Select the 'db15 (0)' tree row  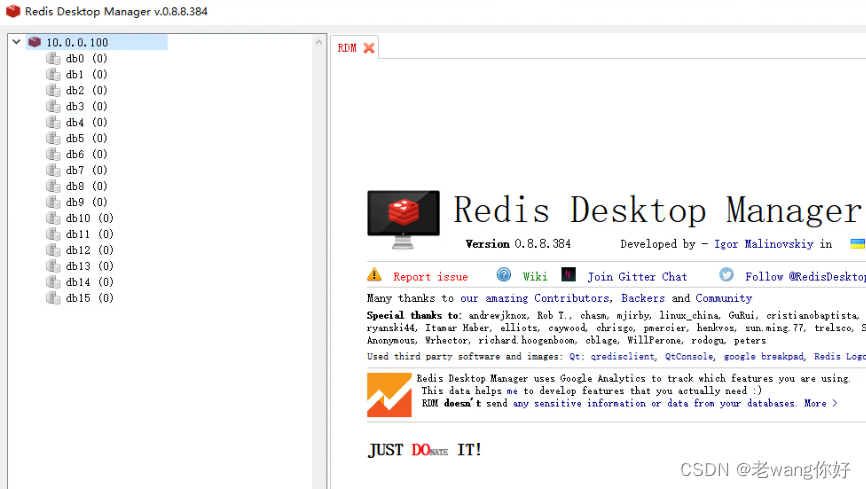(89, 299)
